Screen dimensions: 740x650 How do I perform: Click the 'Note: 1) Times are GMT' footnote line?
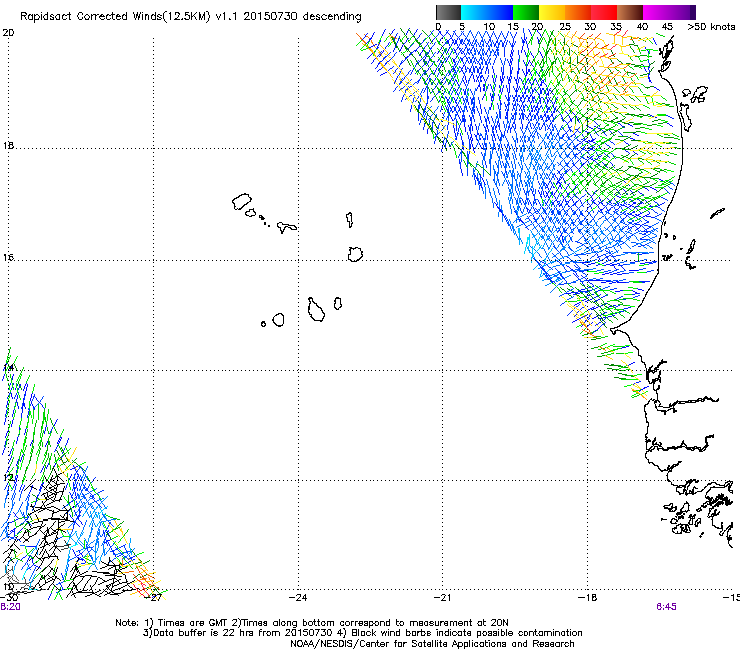coord(312,623)
